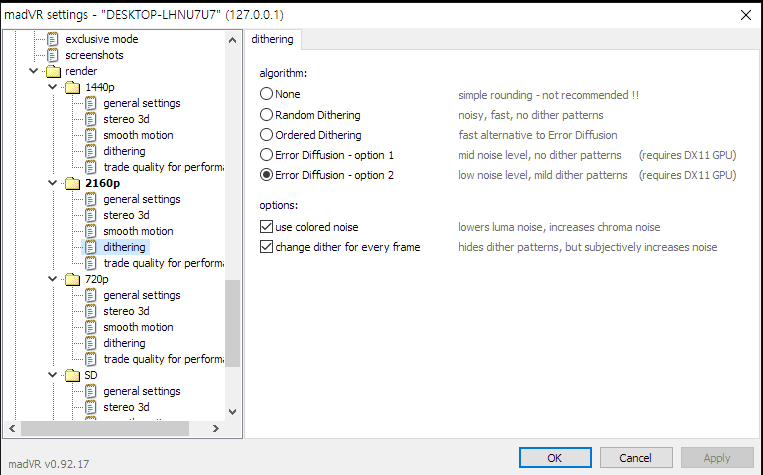The width and height of the screenshot is (763, 475).
Task: Click the 720p folder icon
Action: [72, 279]
